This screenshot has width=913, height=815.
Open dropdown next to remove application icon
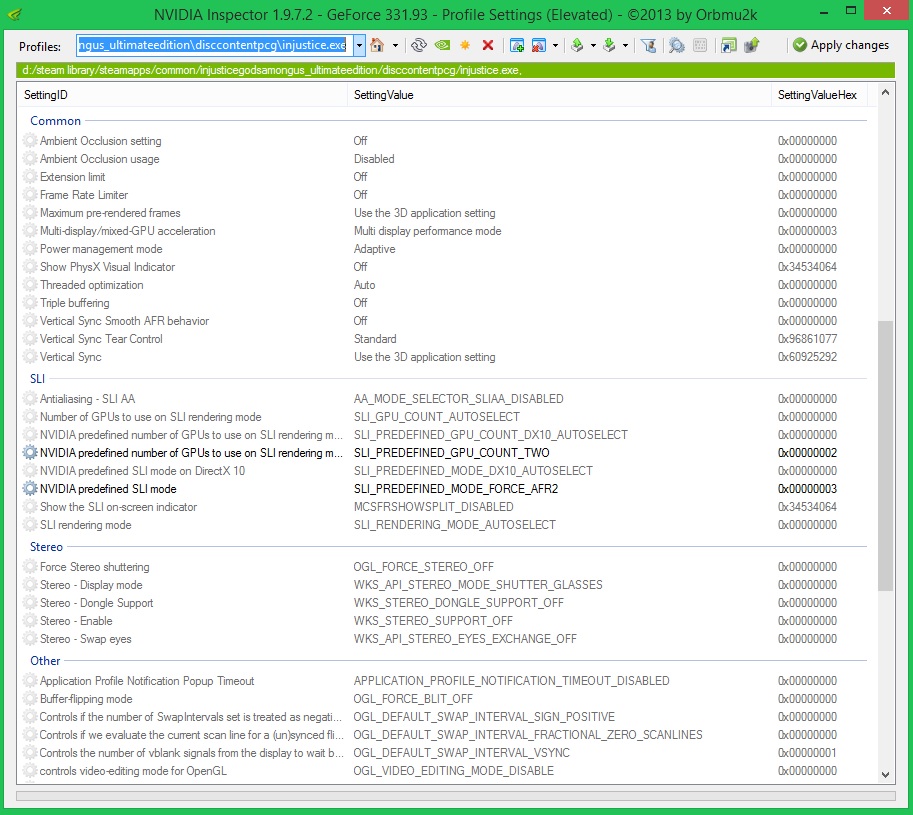coord(555,45)
